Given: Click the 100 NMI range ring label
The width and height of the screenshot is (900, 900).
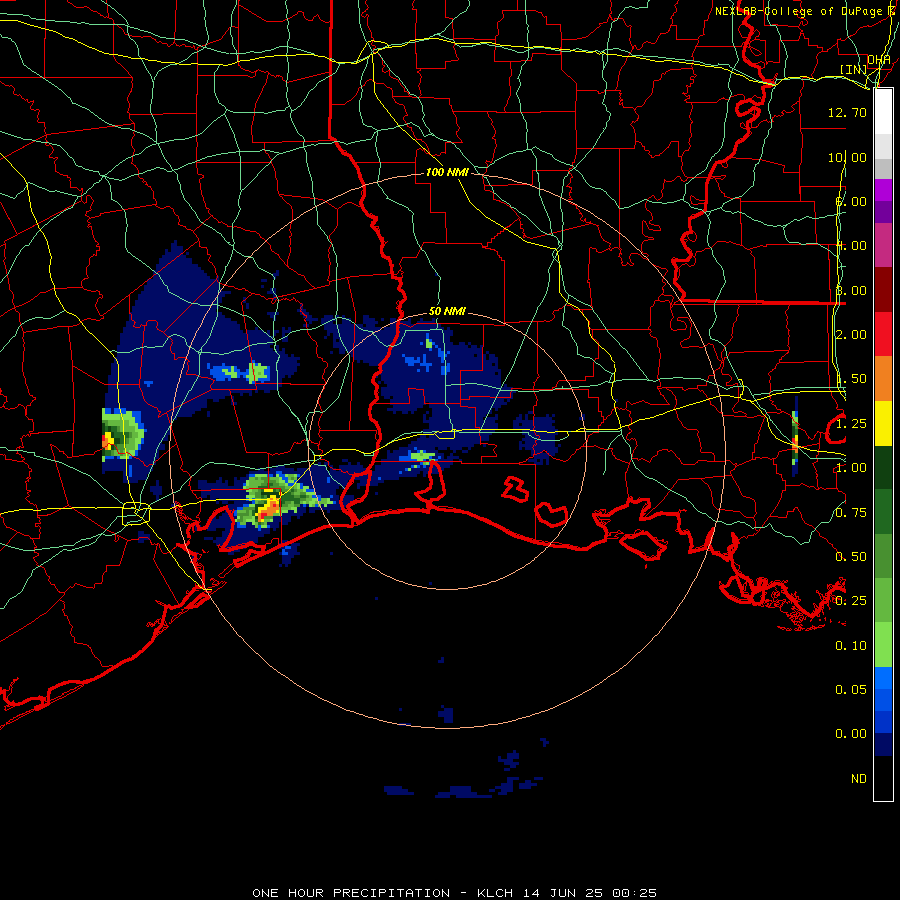Looking at the screenshot, I should coord(447,172).
